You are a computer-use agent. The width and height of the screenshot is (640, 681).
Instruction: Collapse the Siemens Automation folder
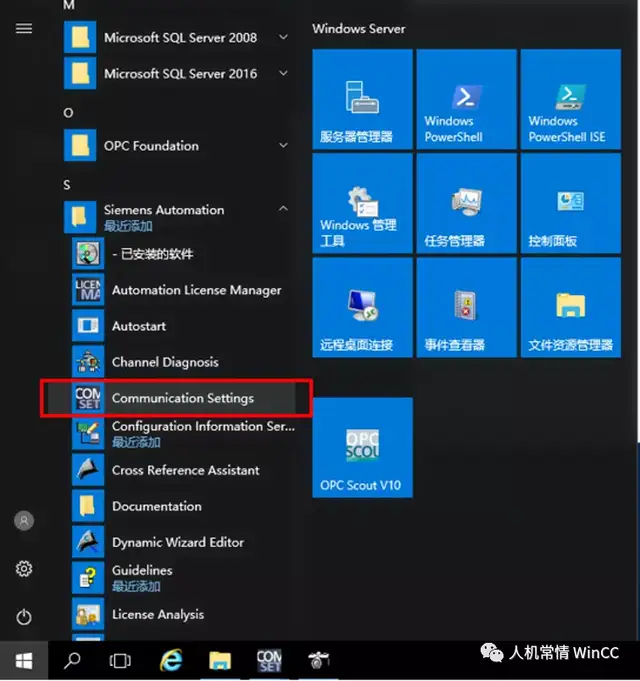point(283,210)
